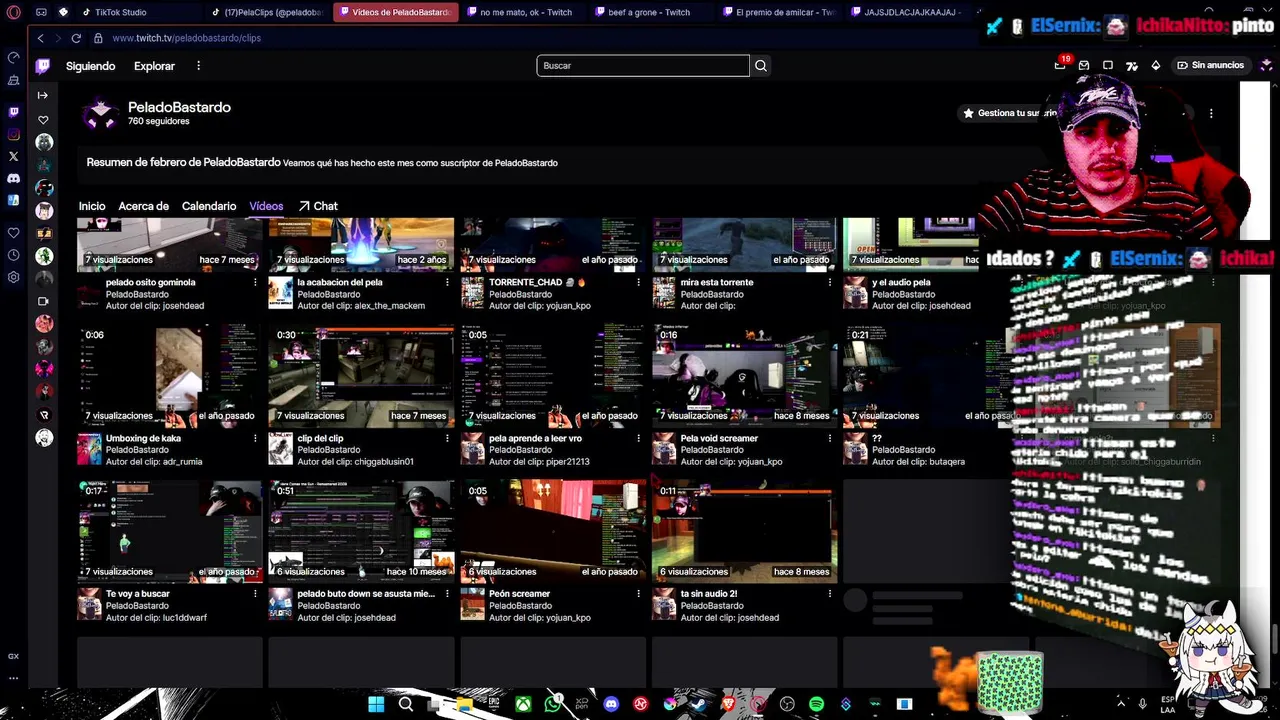The width and height of the screenshot is (1280, 720).
Task: Click the heart icon in Twitch sidebar
Action: pyautogui.click(x=42, y=119)
